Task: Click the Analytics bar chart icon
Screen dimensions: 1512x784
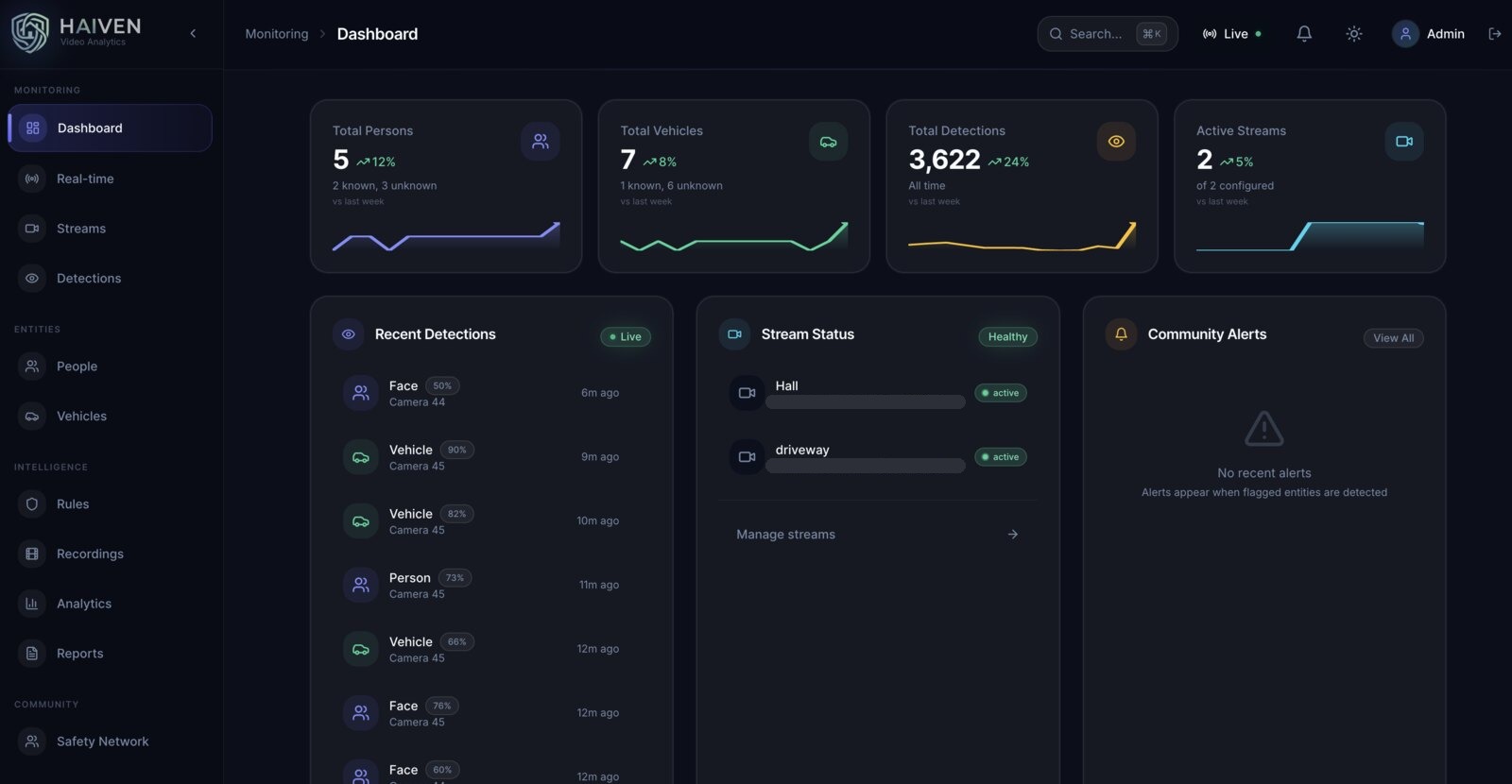Action: 32,604
